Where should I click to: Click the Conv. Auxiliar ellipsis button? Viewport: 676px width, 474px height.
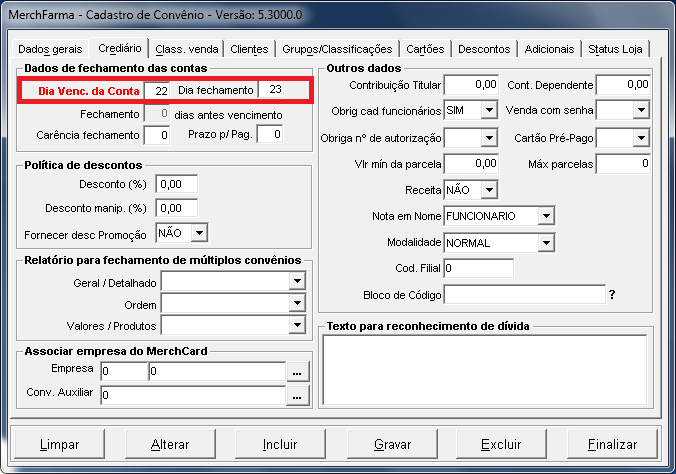[x=297, y=396]
